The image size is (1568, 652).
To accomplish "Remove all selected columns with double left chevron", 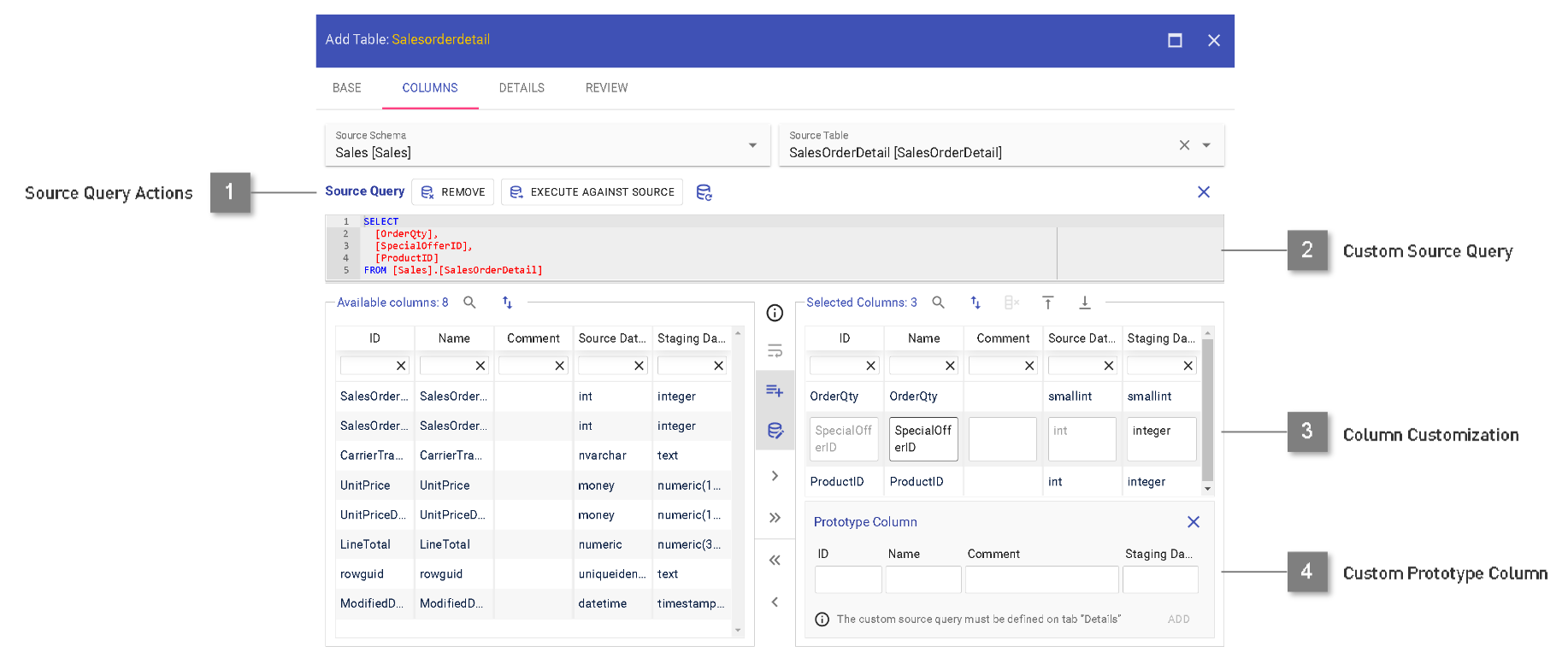I will point(775,561).
